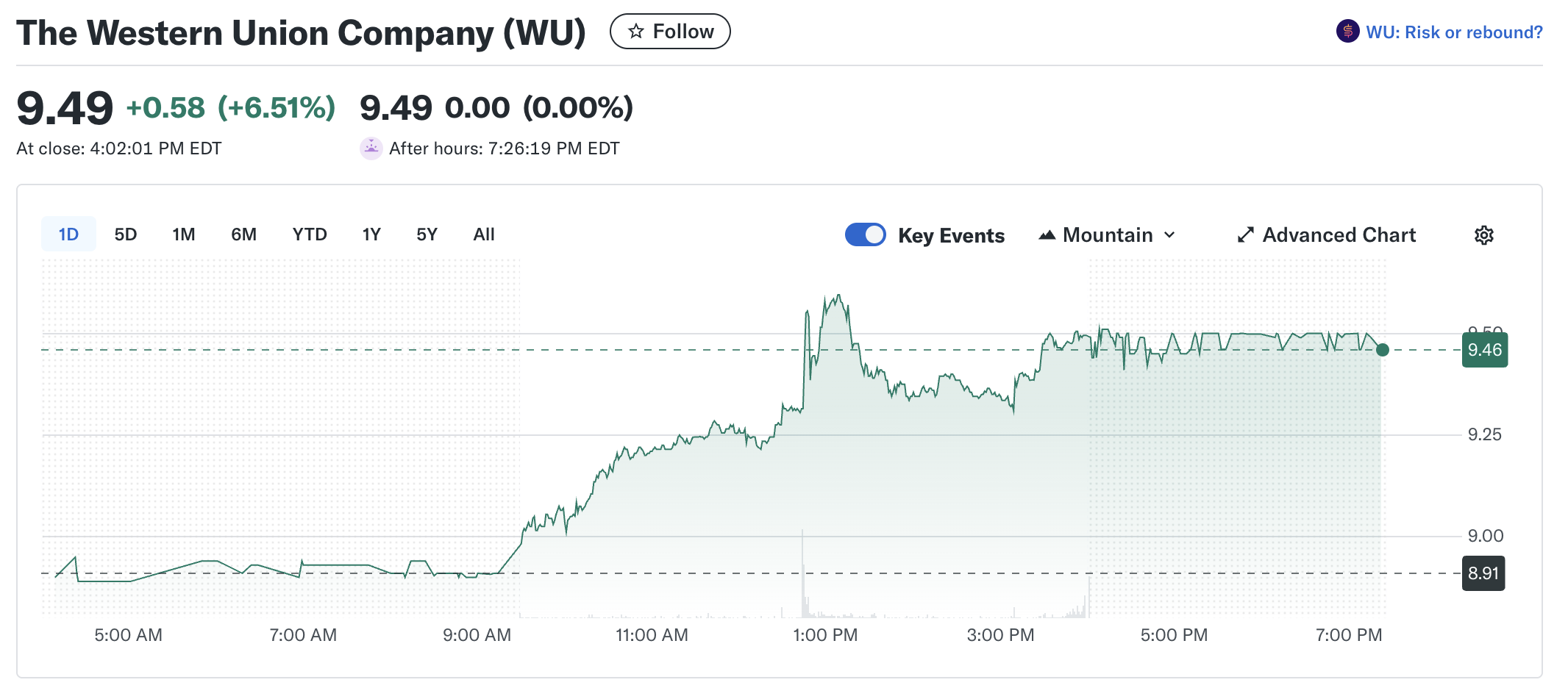Viewport: 1568px width, 688px height.
Task: Click the 9.46 current price label
Action: [1484, 350]
